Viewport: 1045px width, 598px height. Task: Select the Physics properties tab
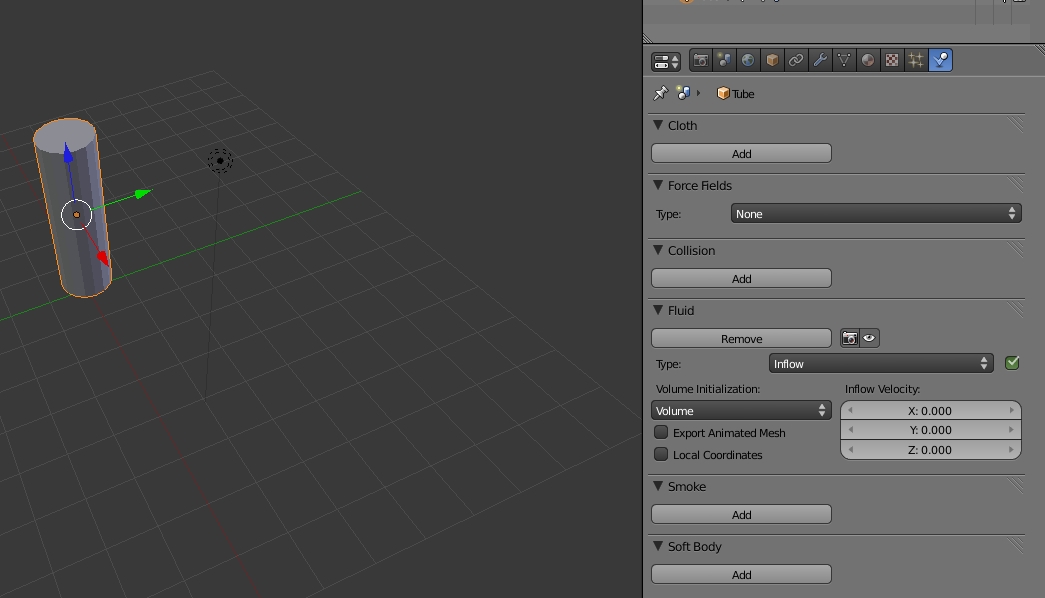(x=940, y=61)
